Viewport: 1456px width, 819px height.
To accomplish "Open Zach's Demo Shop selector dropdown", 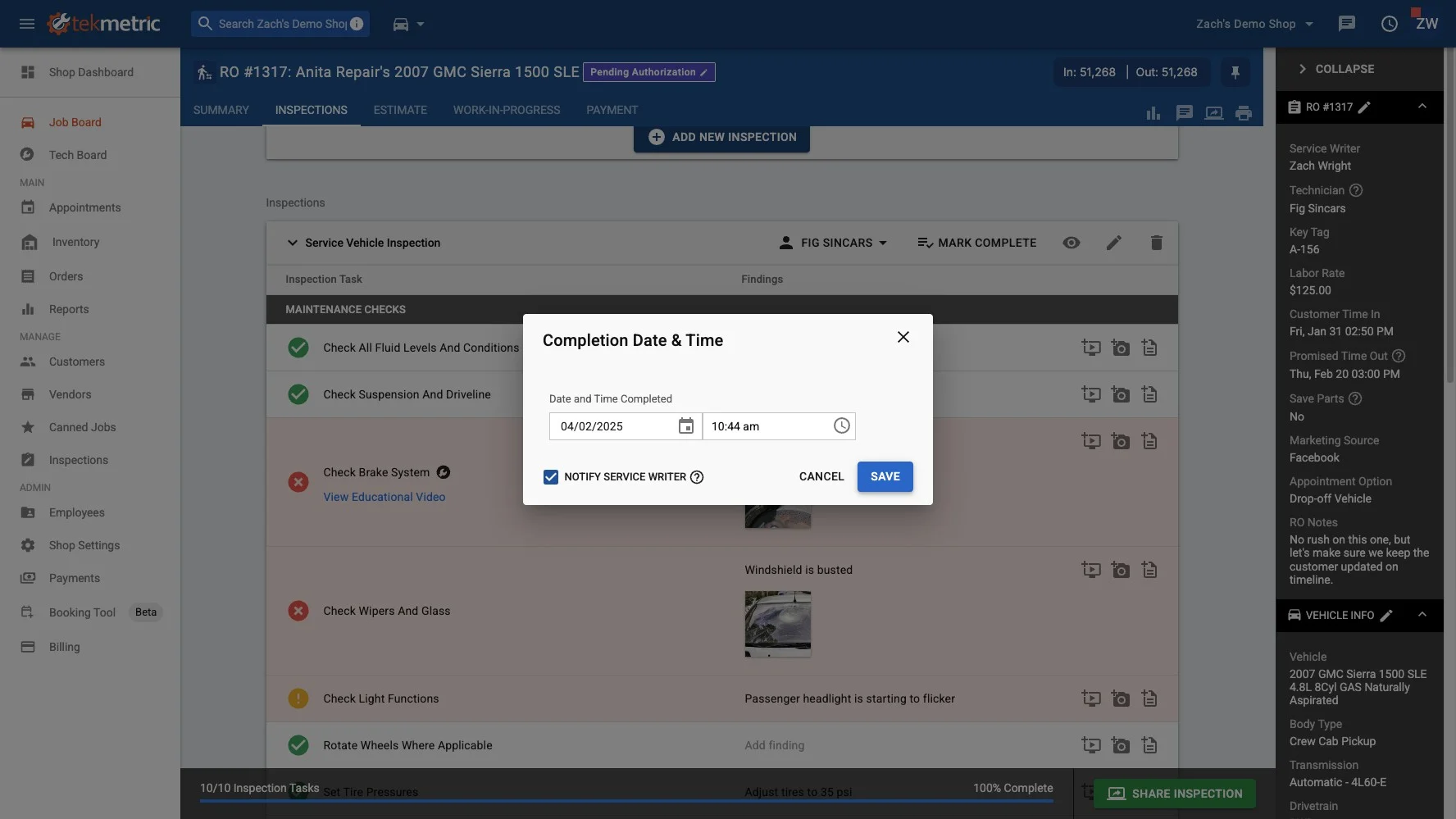I will 1254,24.
